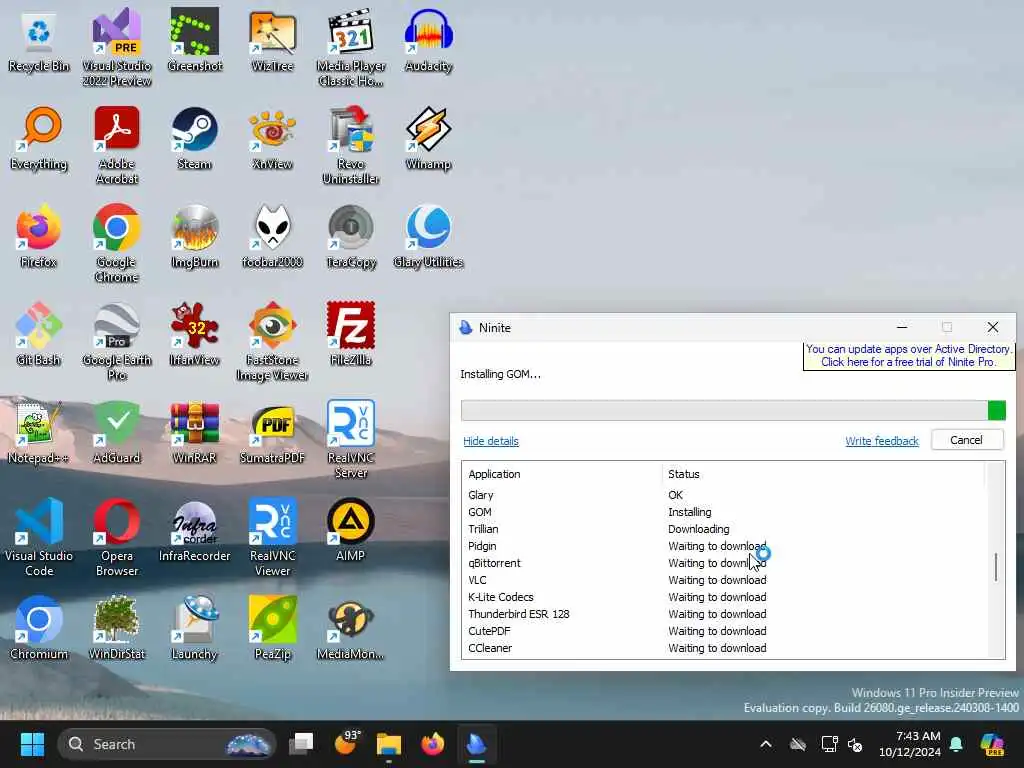Screen dimensions: 1024x768
Task: Select the Trillian row in list
Action: click(x=725, y=529)
